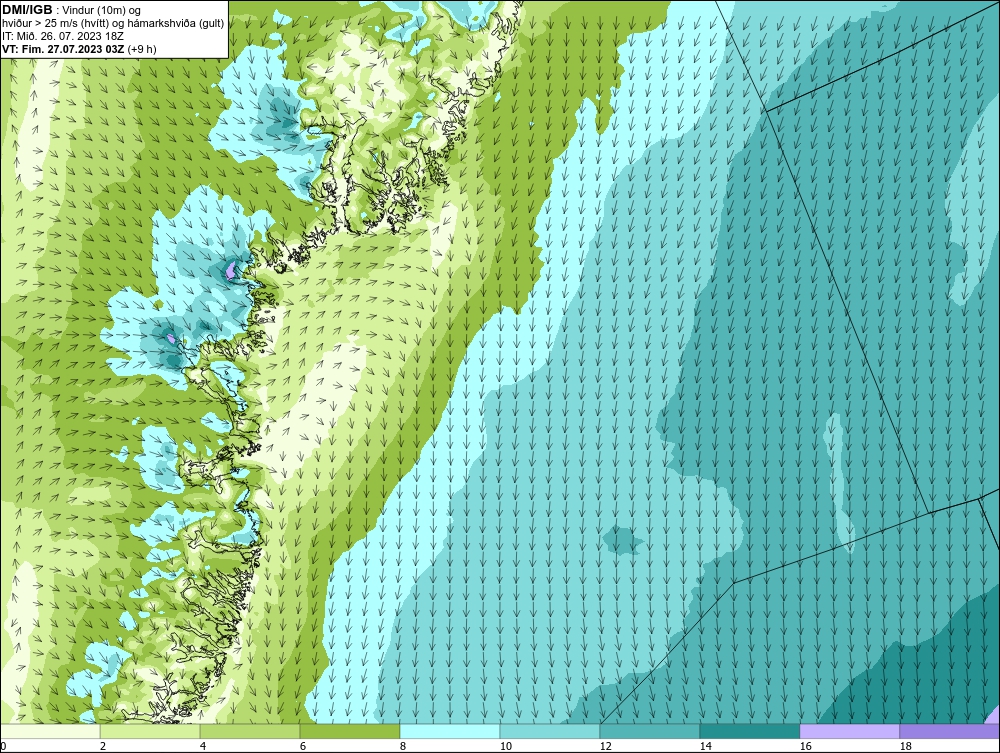Click the legend scale label '4'

tap(203, 746)
